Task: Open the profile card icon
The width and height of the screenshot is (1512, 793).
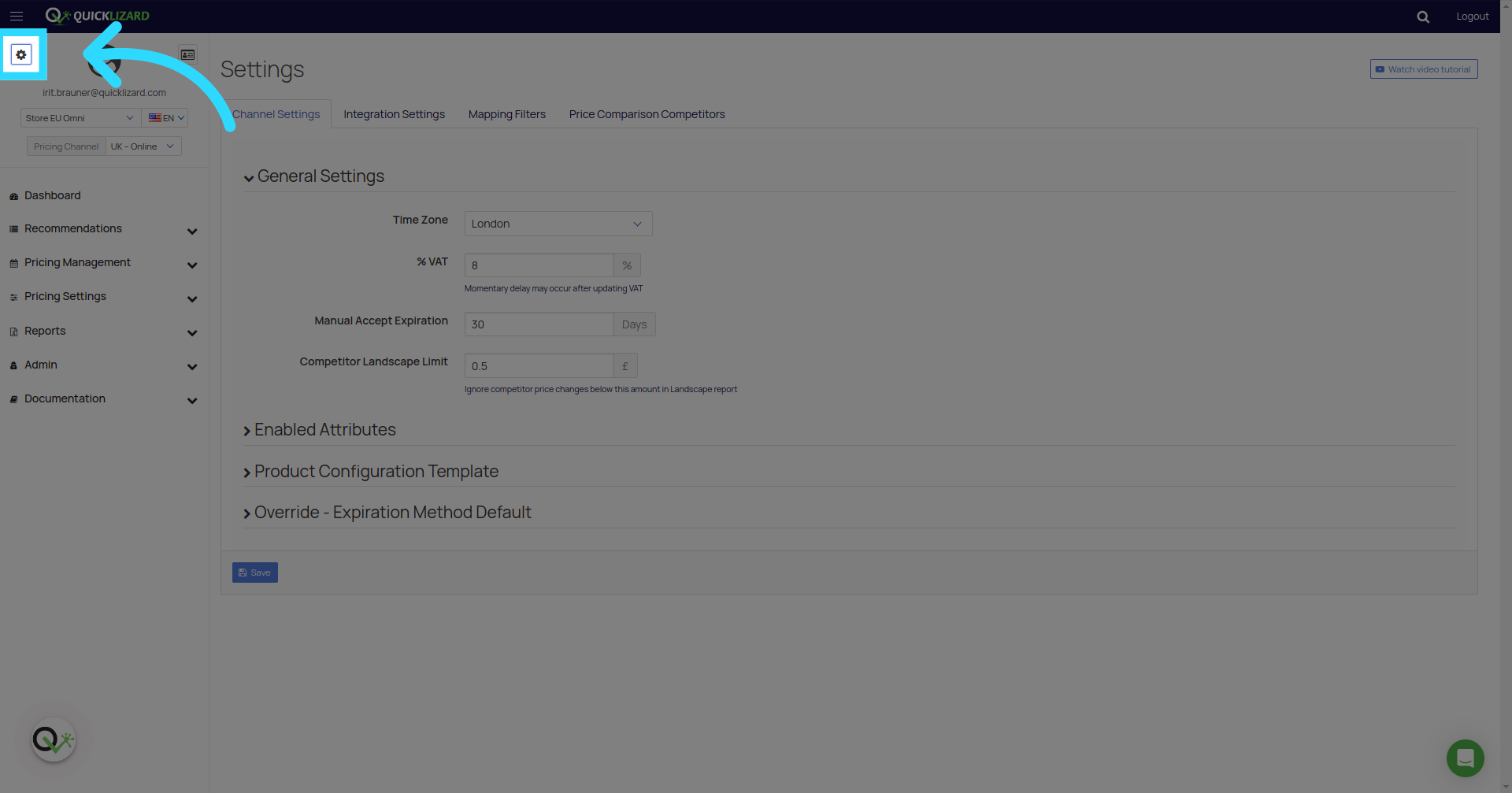Action: click(188, 55)
